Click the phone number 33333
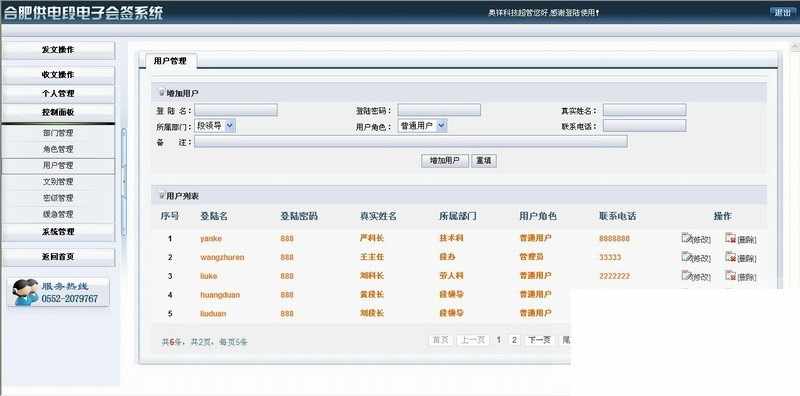 click(x=610, y=257)
